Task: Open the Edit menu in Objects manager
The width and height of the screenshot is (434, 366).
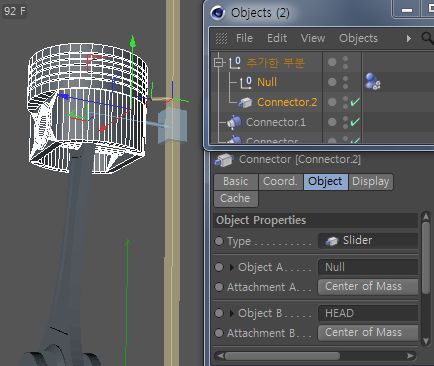Action: pyautogui.click(x=277, y=38)
